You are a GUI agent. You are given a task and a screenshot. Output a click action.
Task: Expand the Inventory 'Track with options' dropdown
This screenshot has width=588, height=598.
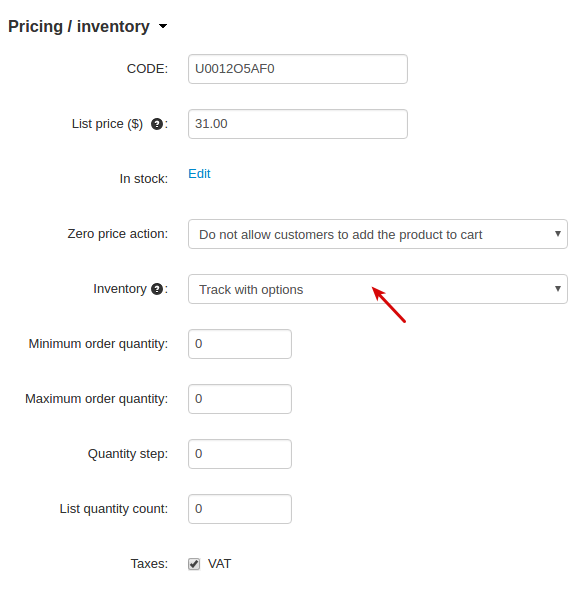point(378,289)
